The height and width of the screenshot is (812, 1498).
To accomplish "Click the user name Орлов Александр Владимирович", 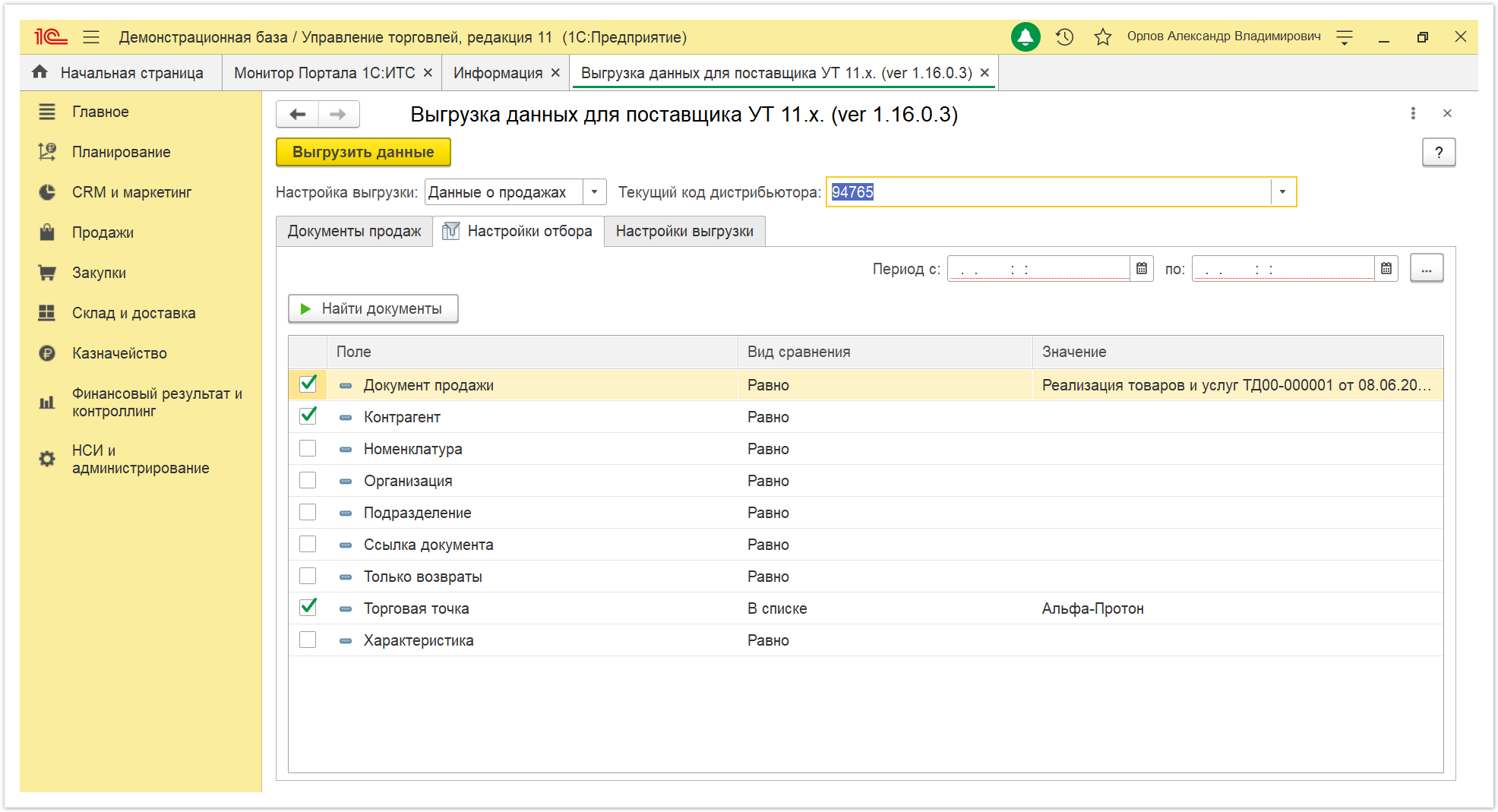I will [1224, 36].
